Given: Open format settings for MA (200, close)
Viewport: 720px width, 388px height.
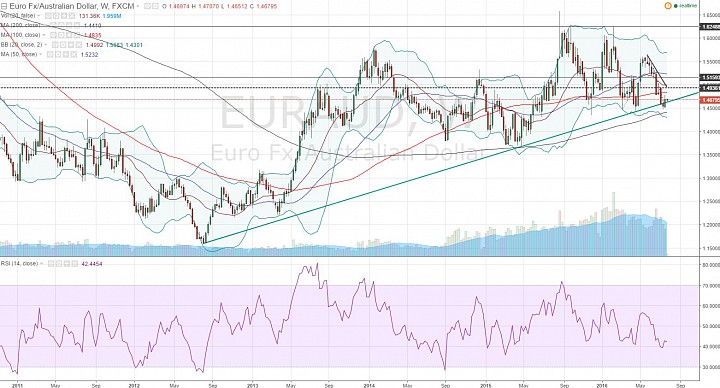Looking at the screenshot, I should [x=61, y=25].
